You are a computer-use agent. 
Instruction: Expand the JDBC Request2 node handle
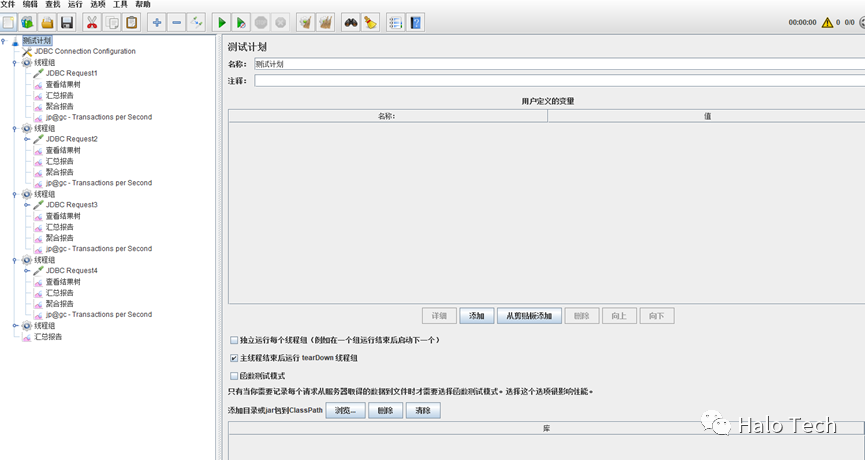coord(26,139)
